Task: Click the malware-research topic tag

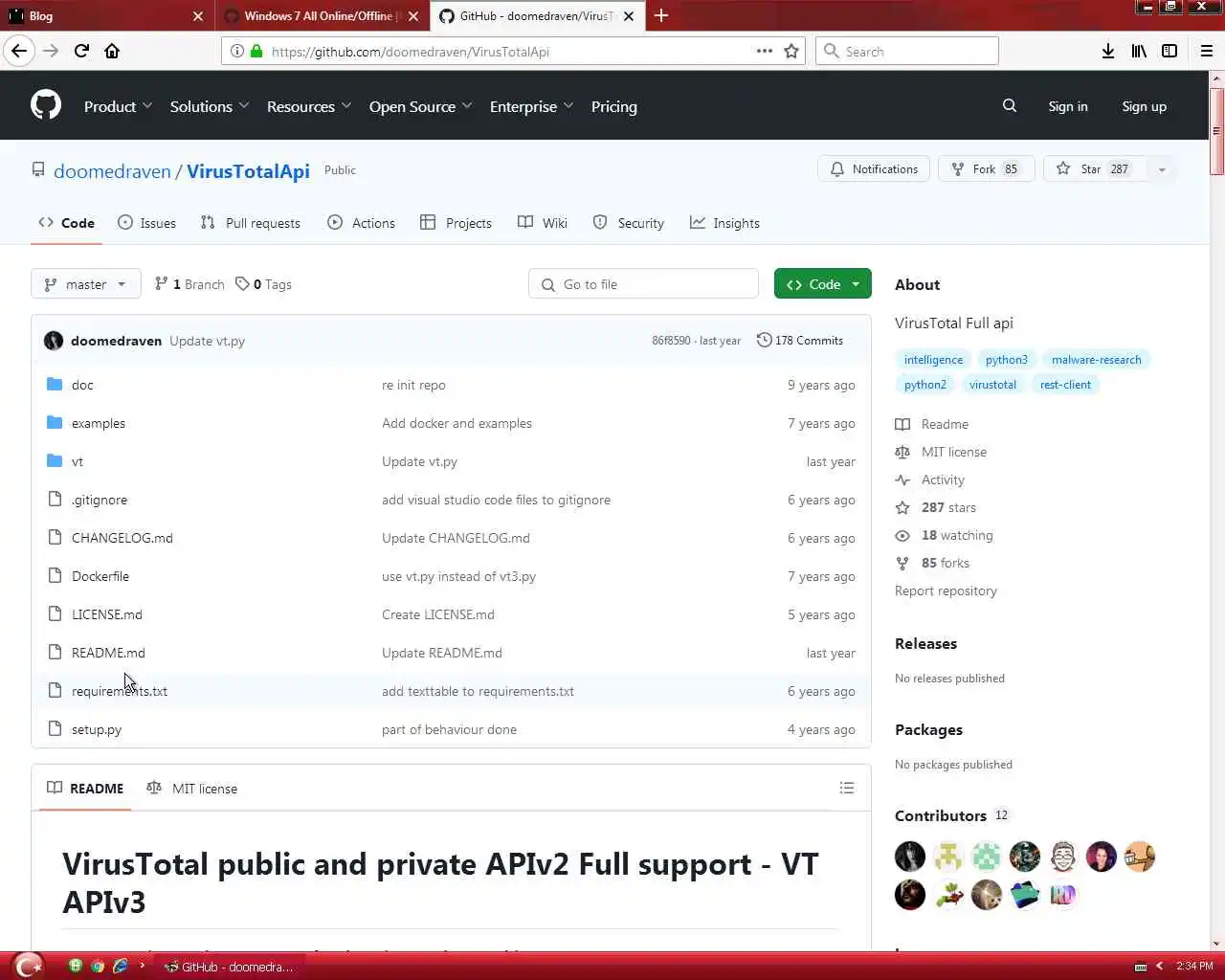Action: click(x=1097, y=360)
